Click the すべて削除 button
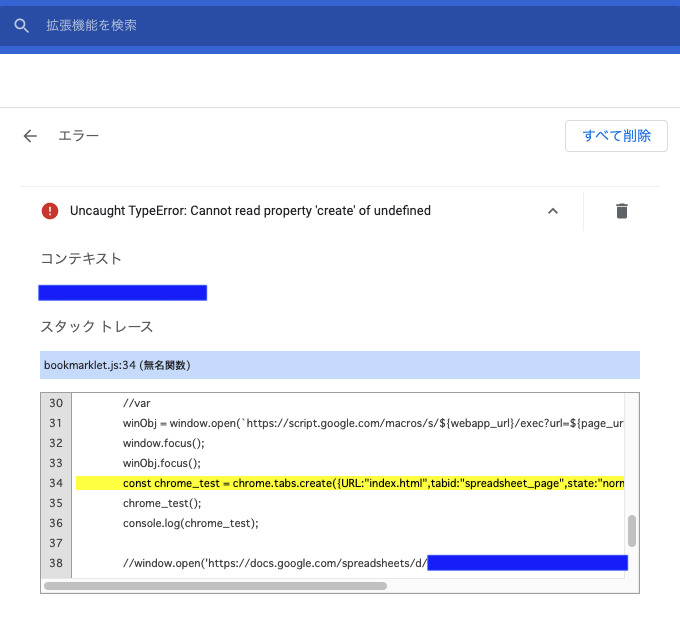This screenshot has width=680, height=620. [x=616, y=136]
